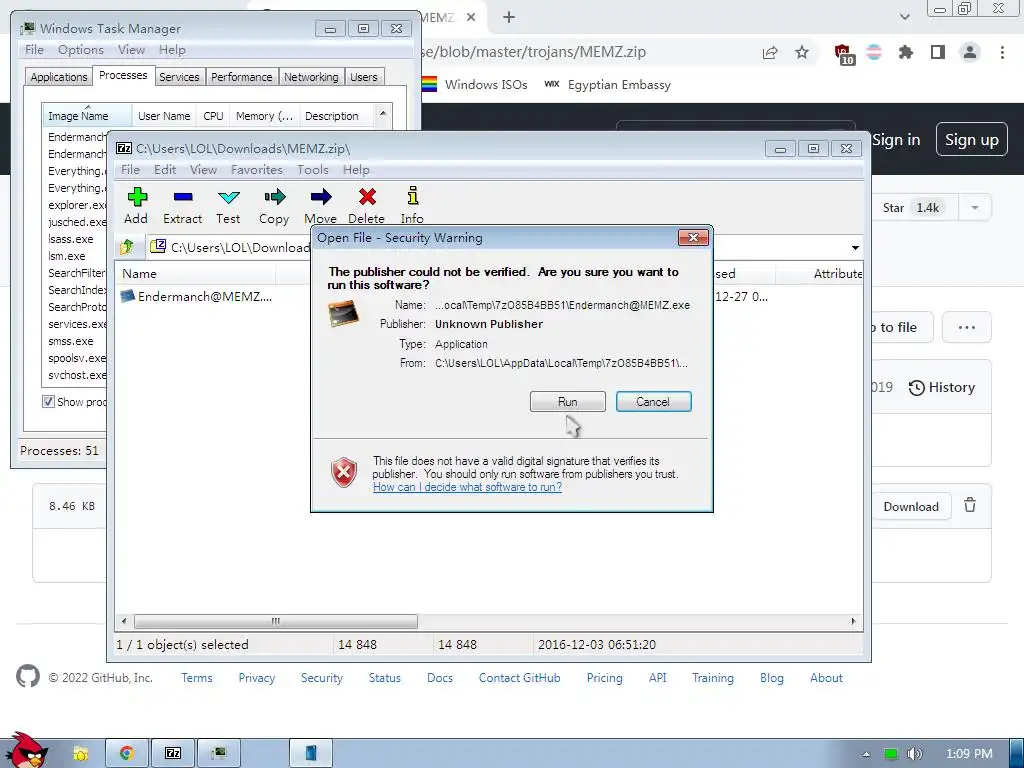Open Windows ISOs bookmark

475,84
